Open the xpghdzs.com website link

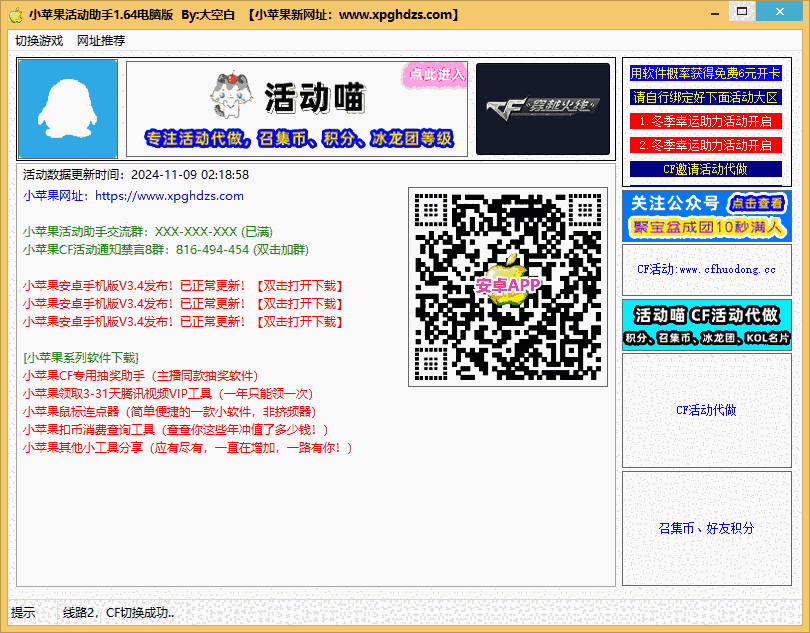(168, 196)
